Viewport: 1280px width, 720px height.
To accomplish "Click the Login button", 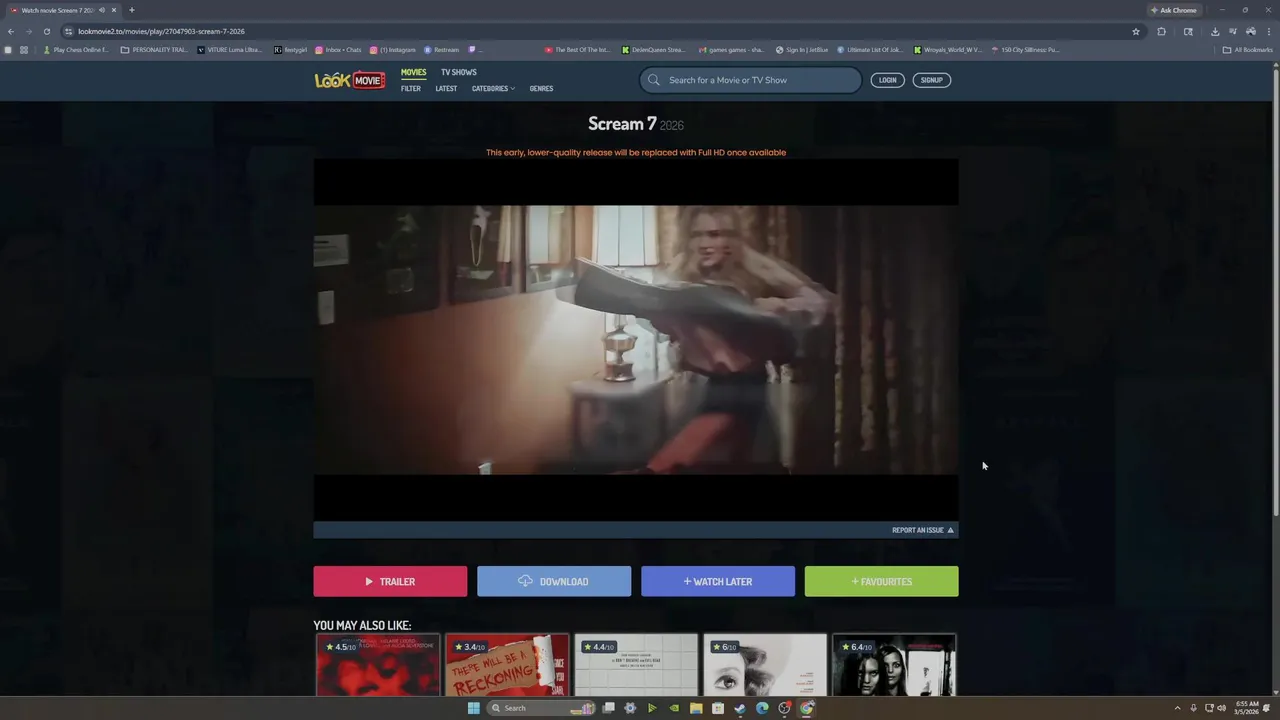I will coord(888,80).
